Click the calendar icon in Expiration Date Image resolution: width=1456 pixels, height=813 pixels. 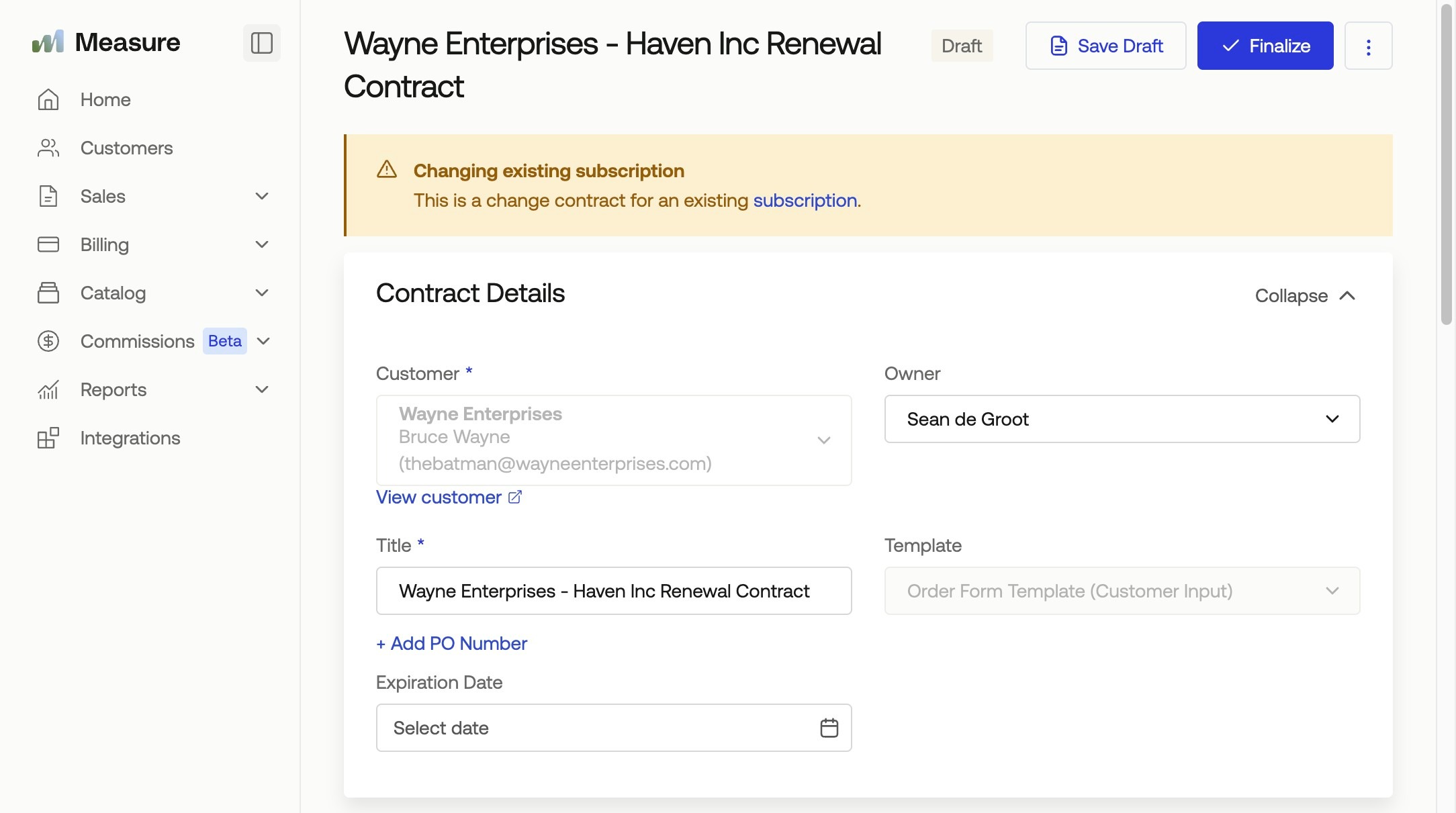click(x=829, y=728)
